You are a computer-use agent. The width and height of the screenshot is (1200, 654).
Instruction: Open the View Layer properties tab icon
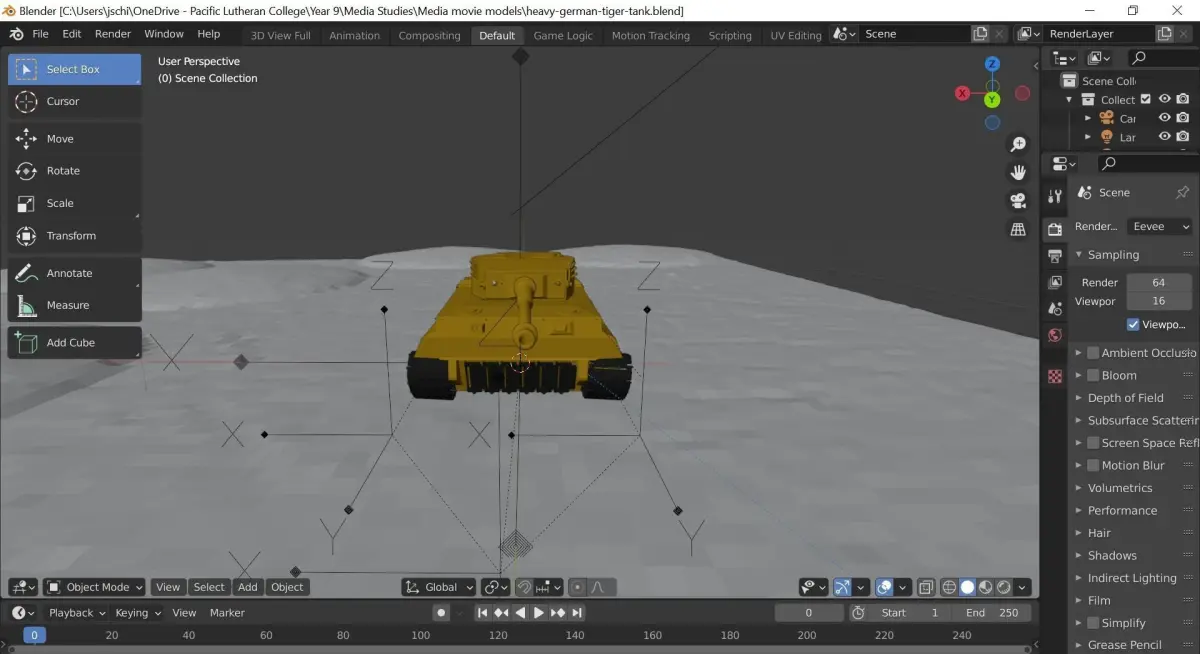(x=1054, y=283)
